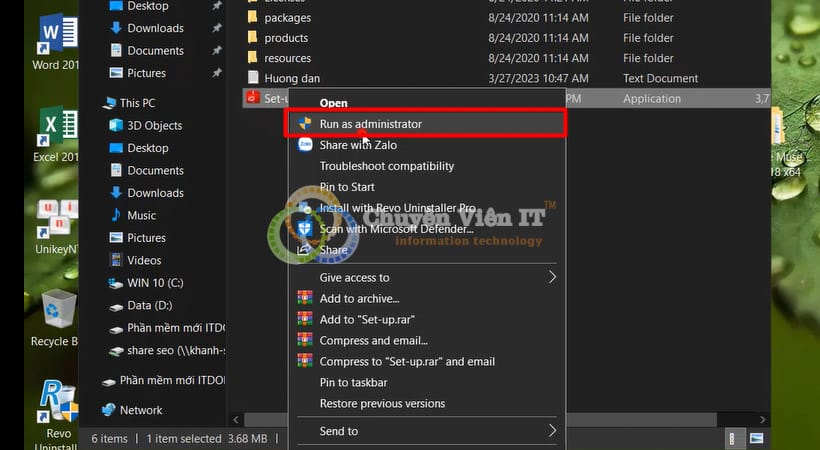Click the WinRAR icon beside Add to archive
The image size is (820, 450).
coord(305,298)
